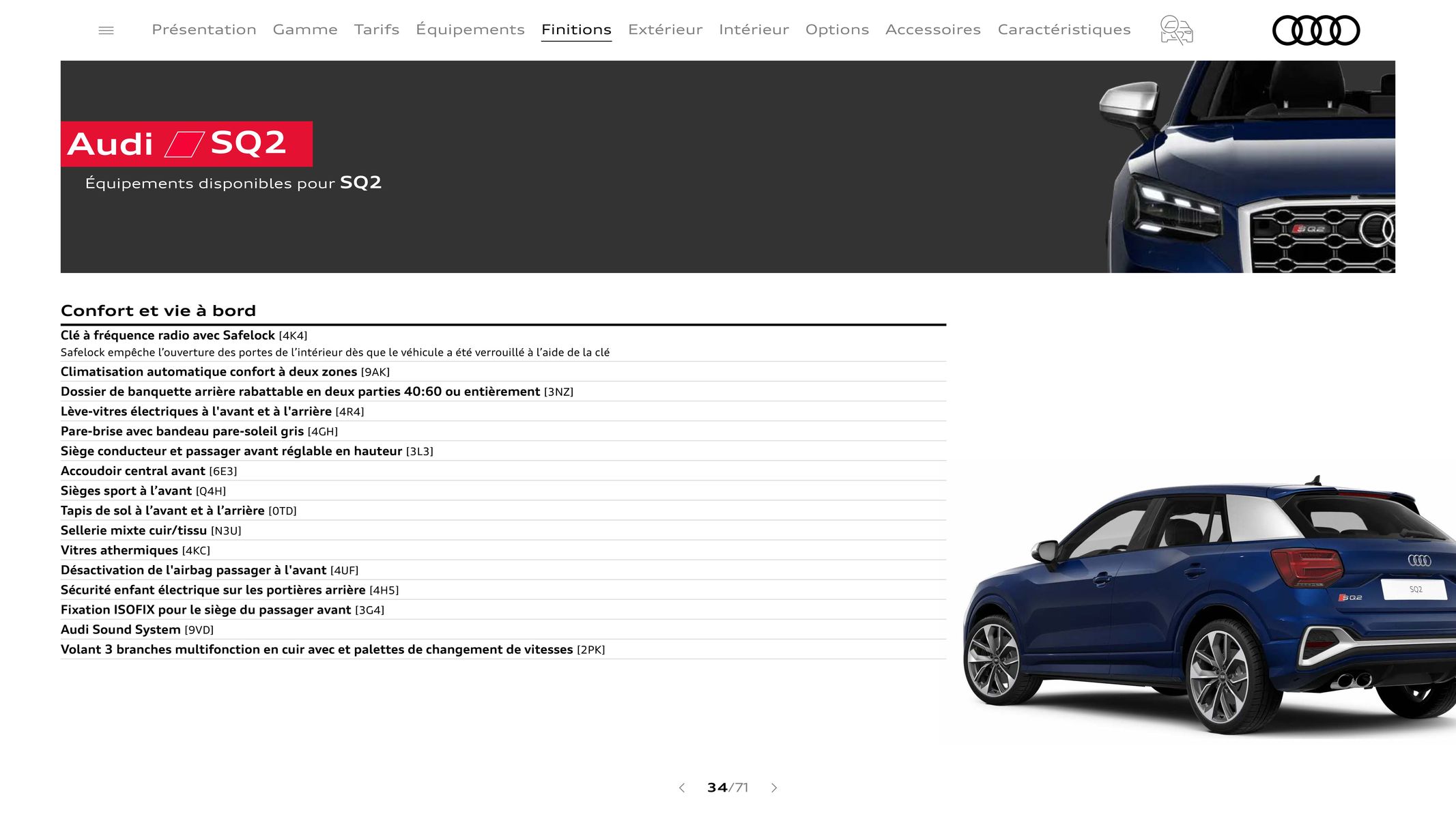Select 'Volant 3 branches multifonction' row
The width and height of the screenshot is (1456, 819).
click(503, 648)
